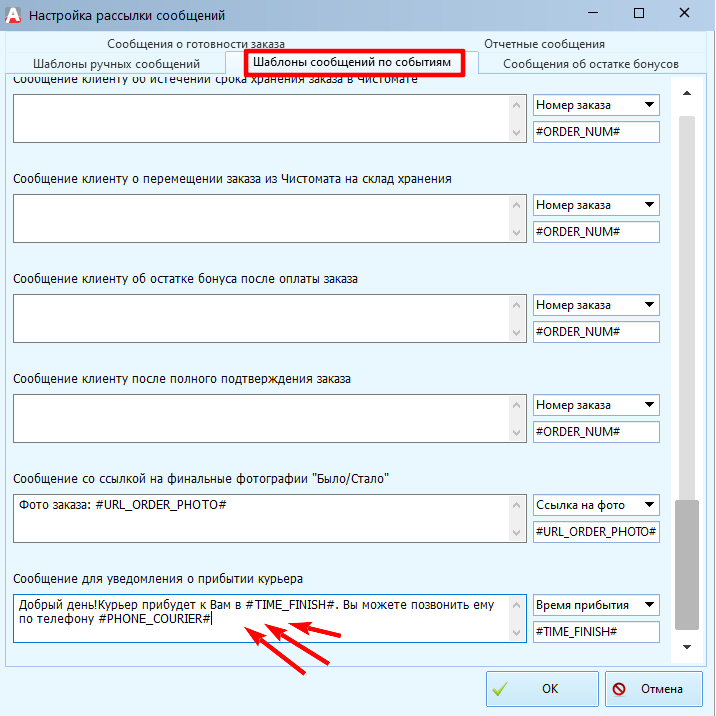
Task: Open Номер заказа dropdown for подтверждения заказа message
Action: click(596, 405)
